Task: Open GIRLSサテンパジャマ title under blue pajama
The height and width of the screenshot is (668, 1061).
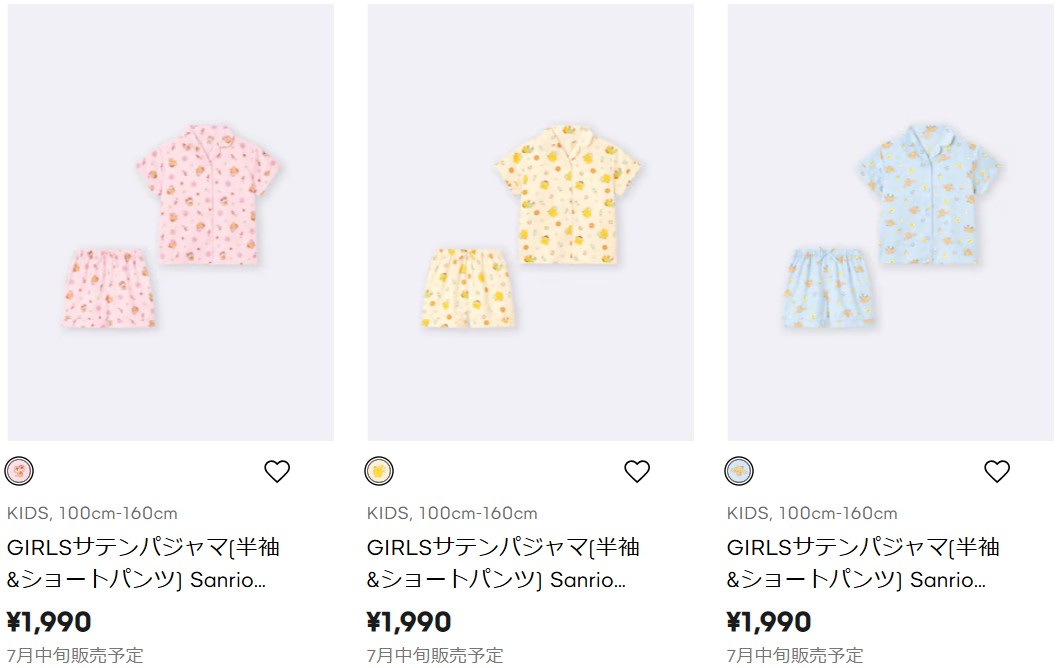Action: [x=863, y=563]
